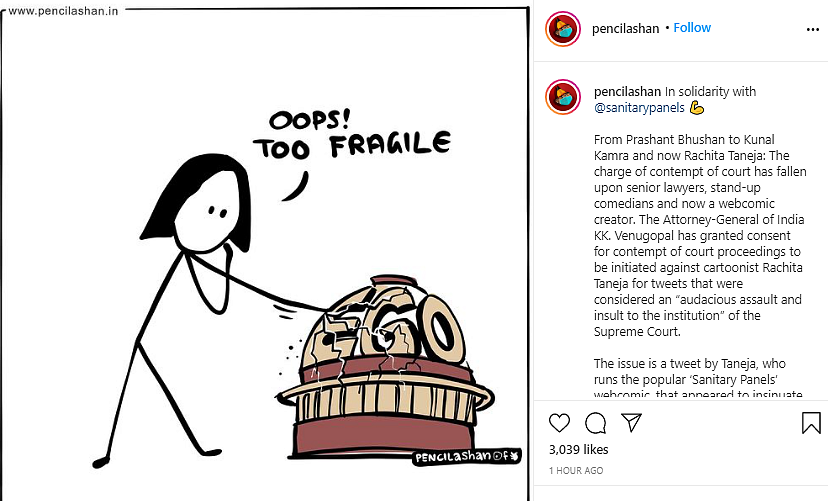Screen dimensions: 828x501
Task: Click the 1 HOUR AGO timestamp
Action: click(x=576, y=470)
